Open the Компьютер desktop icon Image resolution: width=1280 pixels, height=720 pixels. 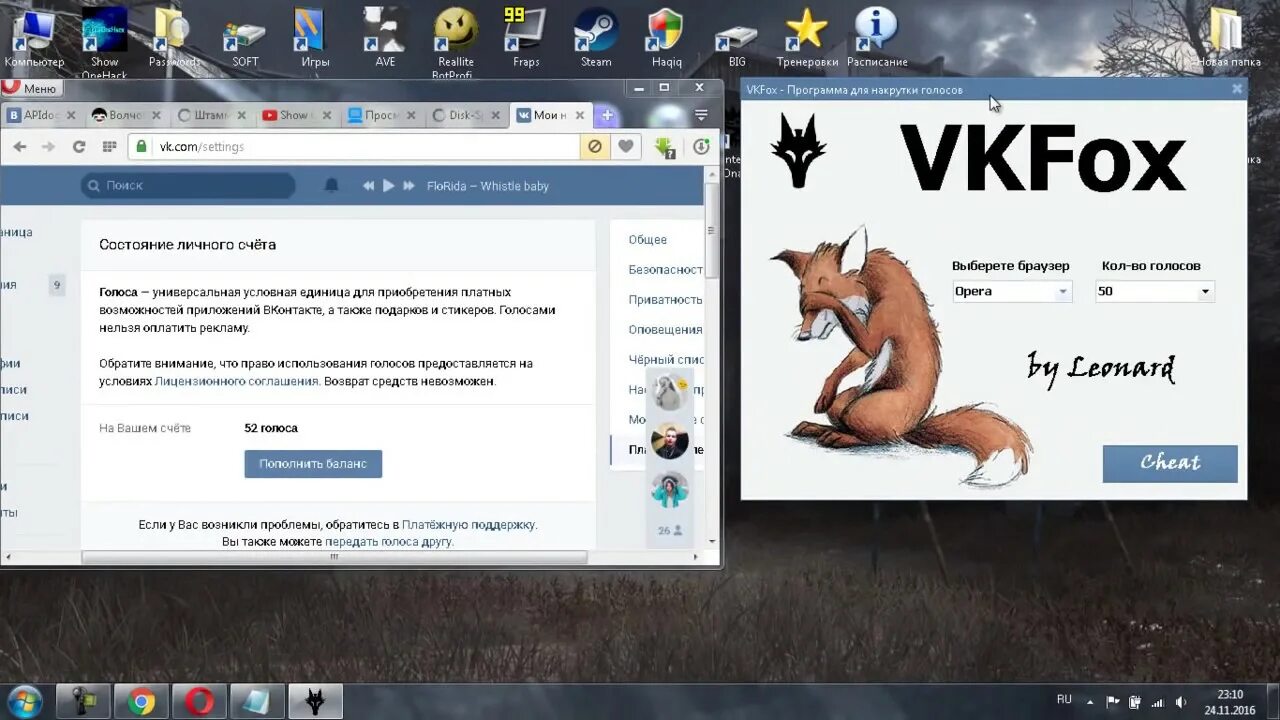click(x=34, y=37)
